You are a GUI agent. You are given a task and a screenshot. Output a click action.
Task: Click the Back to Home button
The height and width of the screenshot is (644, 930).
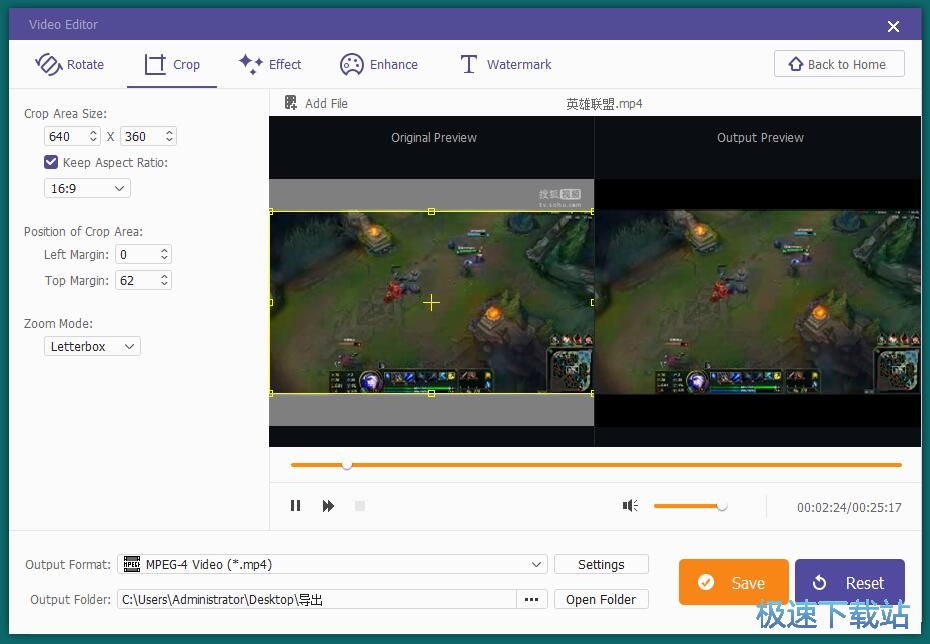pyautogui.click(x=839, y=64)
